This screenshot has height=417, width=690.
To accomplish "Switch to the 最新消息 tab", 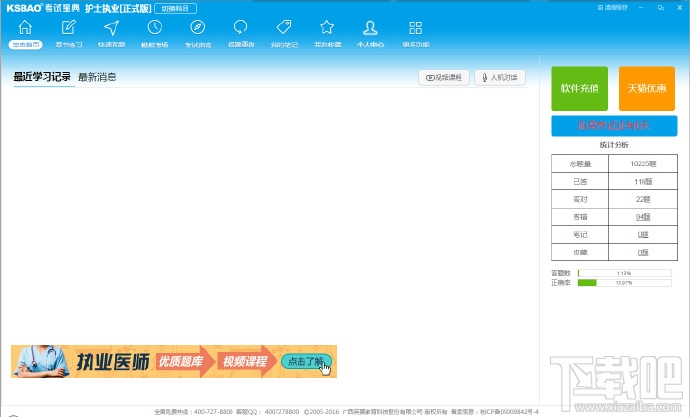I will click(x=97, y=77).
